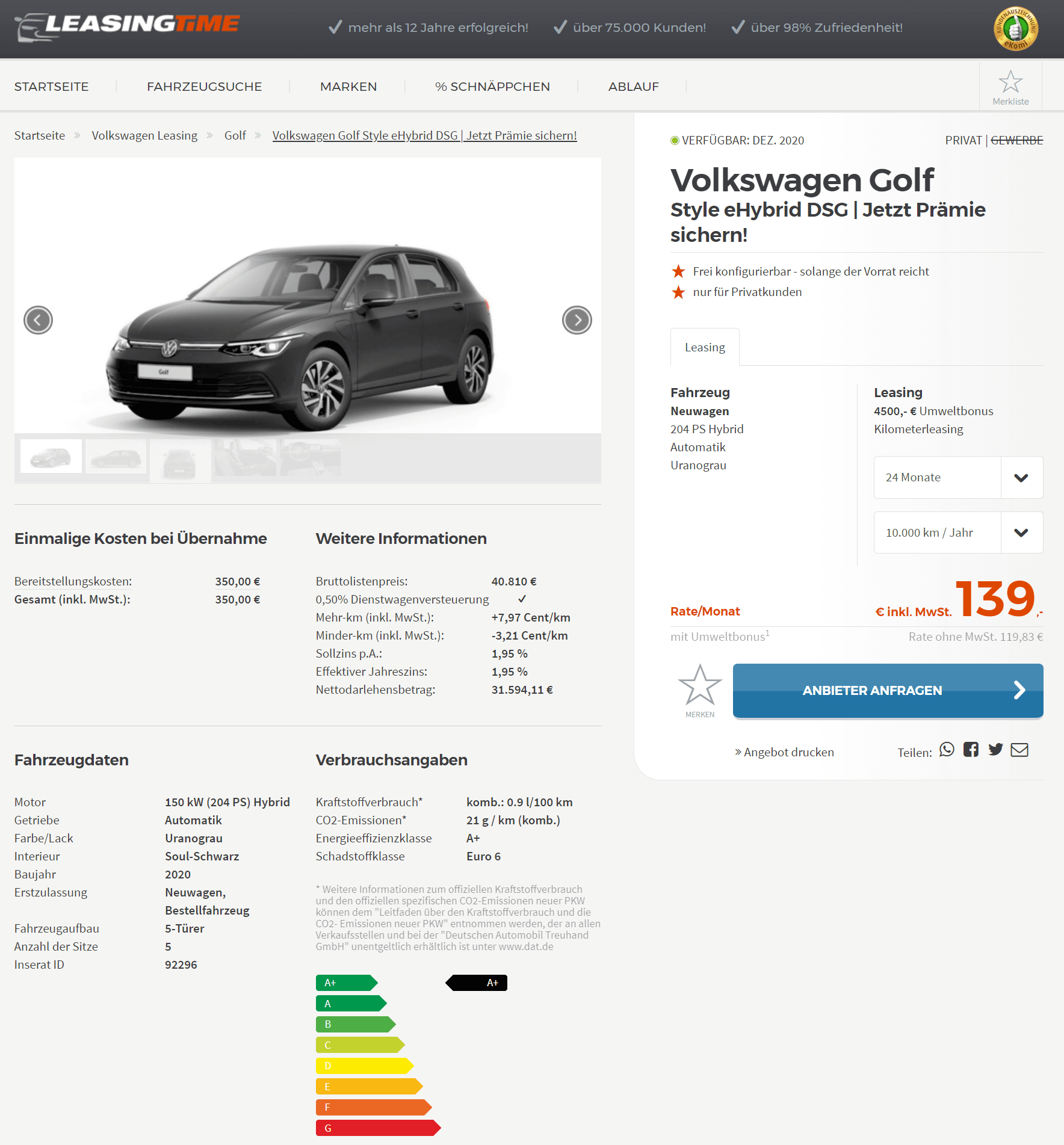Share offer on Twitter icon

coord(995,750)
